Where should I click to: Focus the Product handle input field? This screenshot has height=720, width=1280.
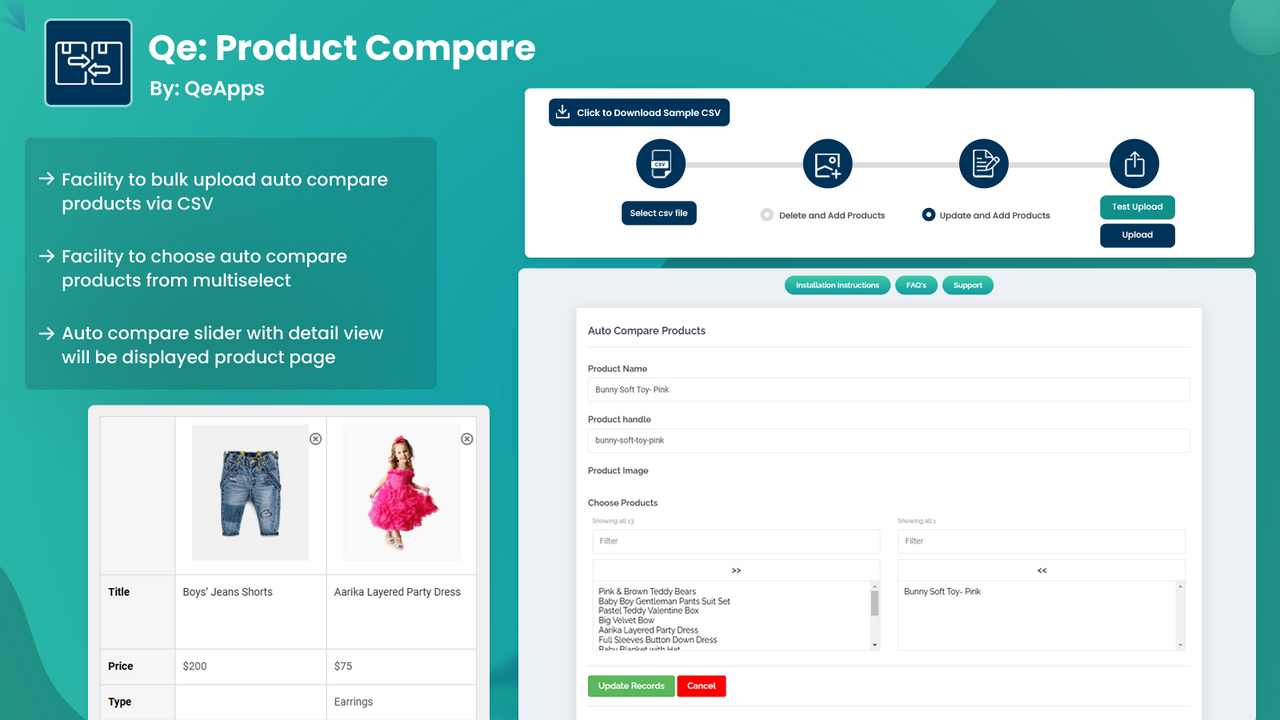point(889,440)
